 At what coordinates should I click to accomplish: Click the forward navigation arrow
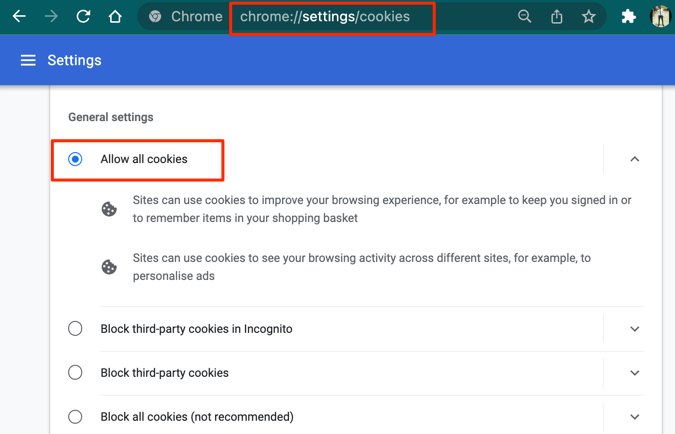pyautogui.click(x=51, y=16)
